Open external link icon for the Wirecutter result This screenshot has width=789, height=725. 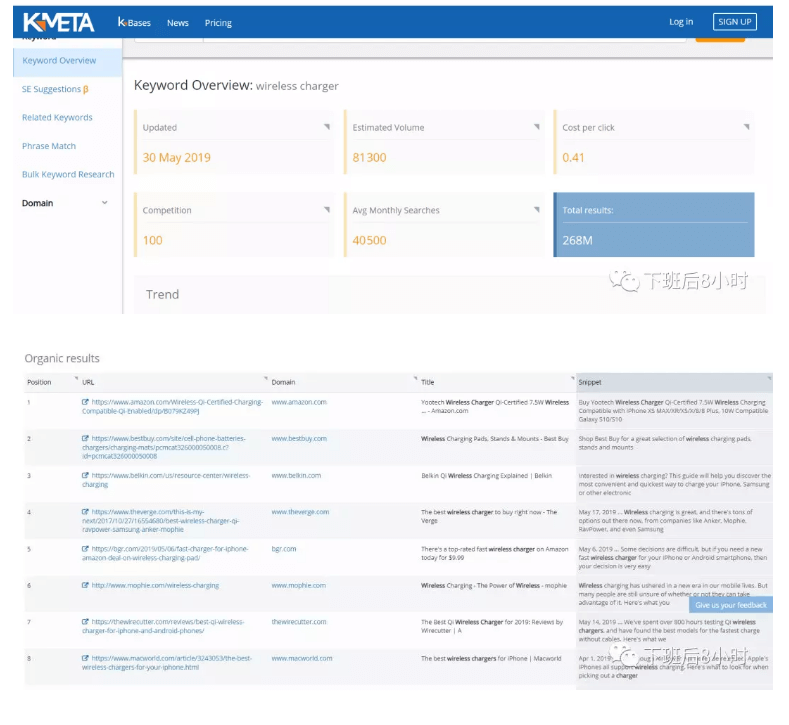[85, 622]
